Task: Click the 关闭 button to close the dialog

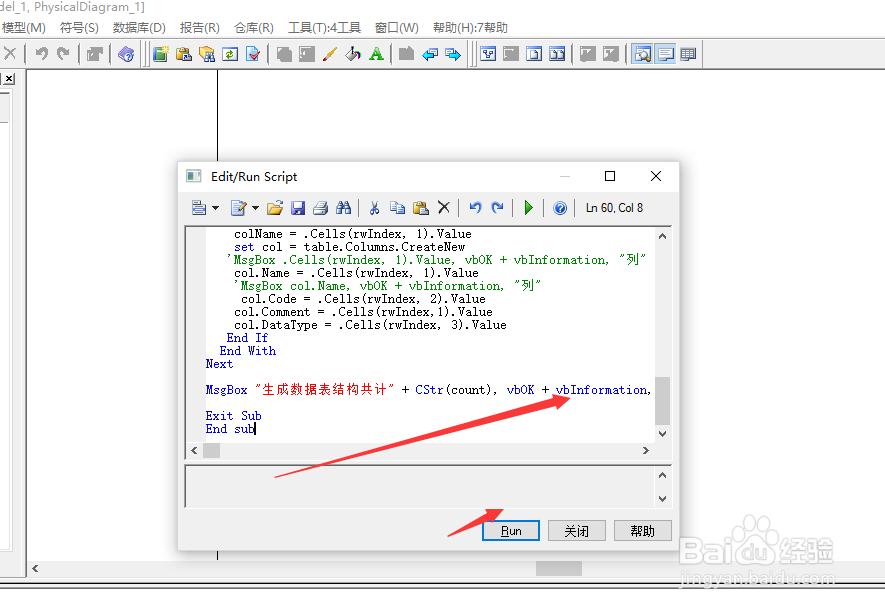Action: (577, 530)
